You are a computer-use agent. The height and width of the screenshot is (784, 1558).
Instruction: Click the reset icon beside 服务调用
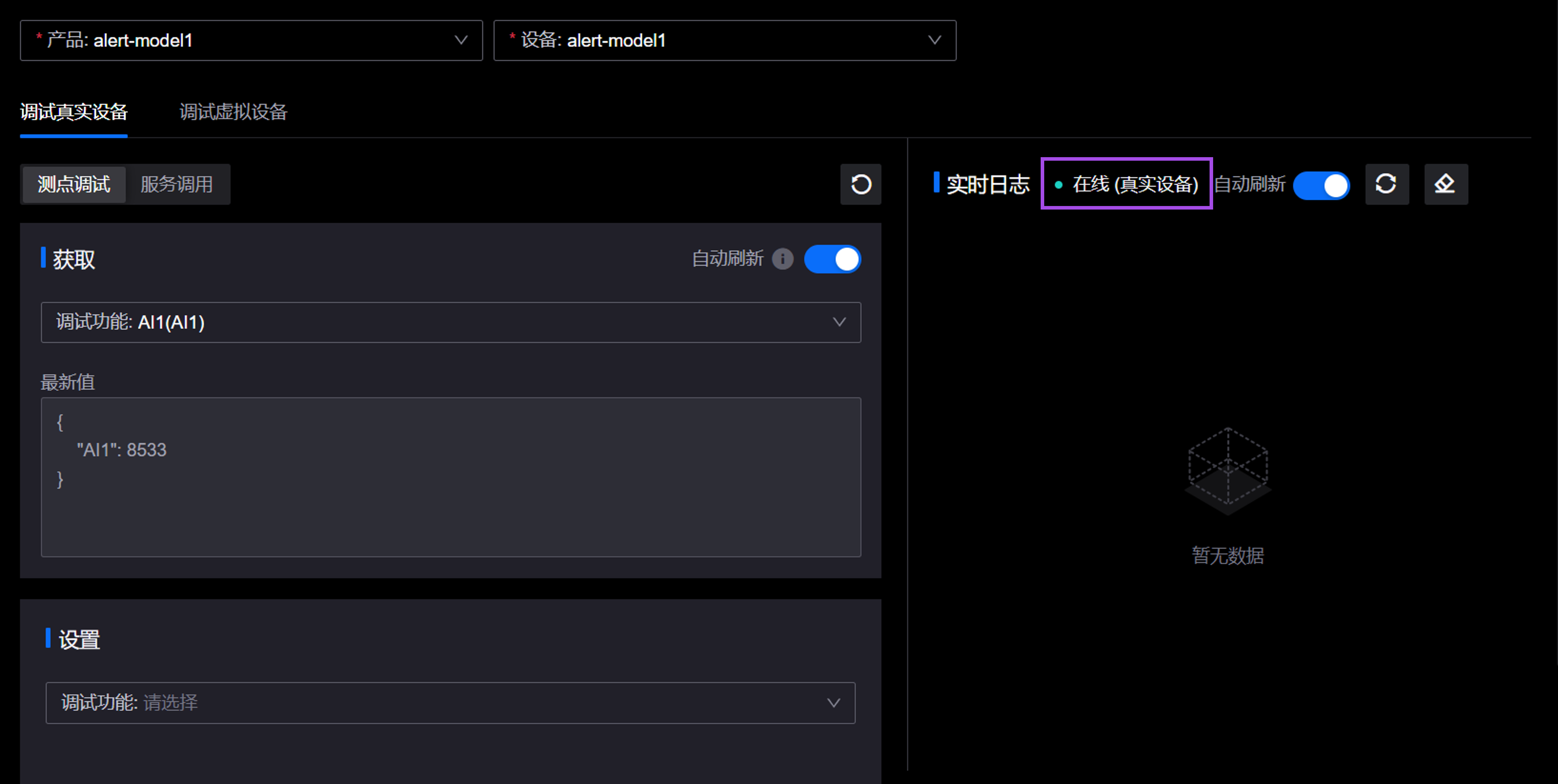860,184
